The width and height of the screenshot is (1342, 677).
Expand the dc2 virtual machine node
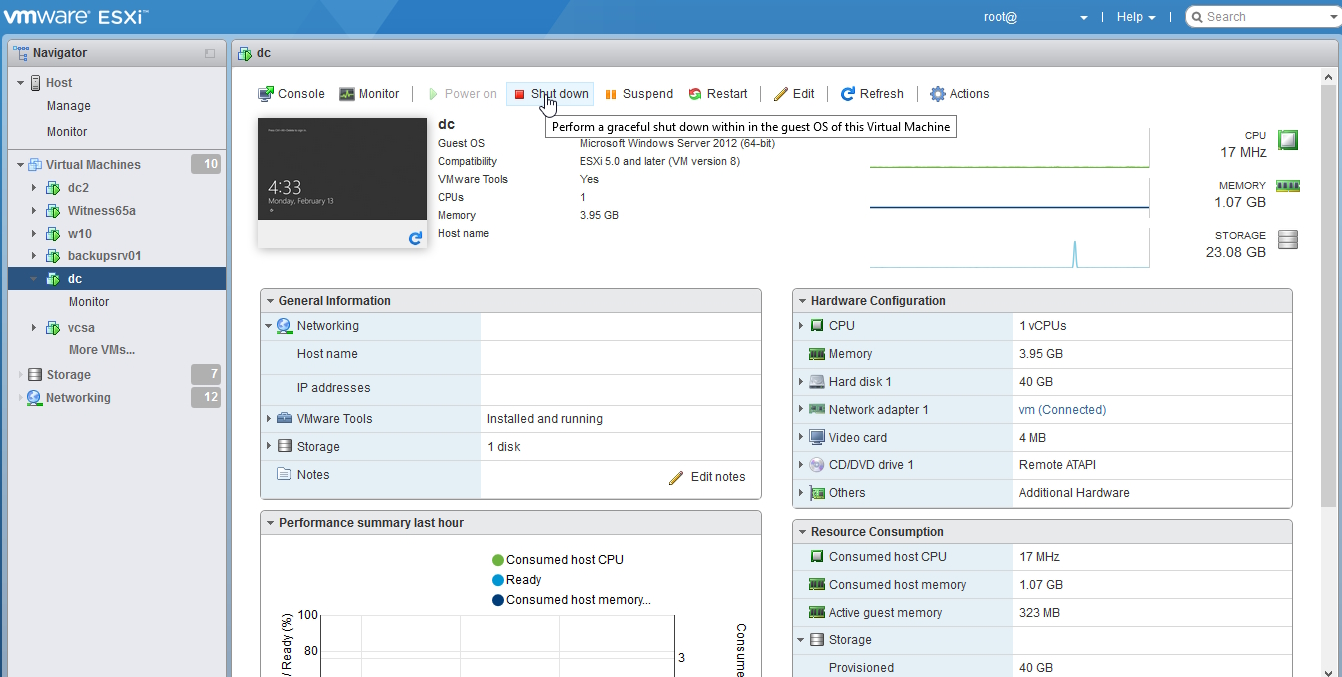coord(34,188)
